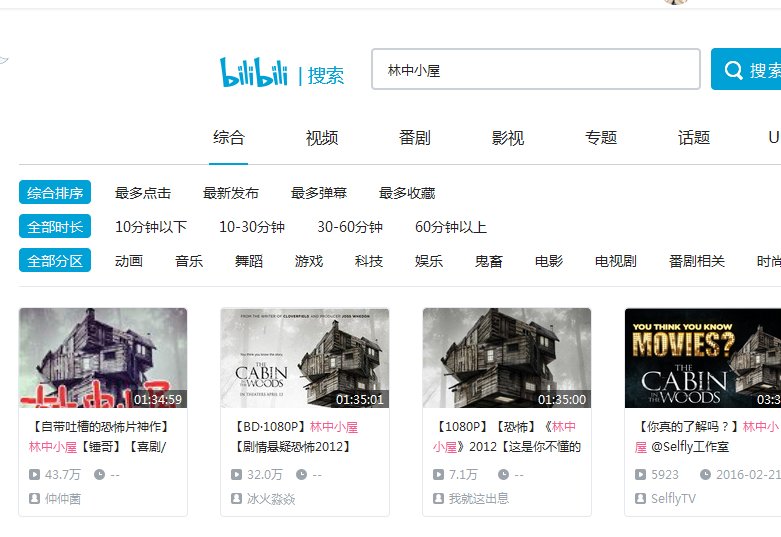Viewport: 781px width, 537px height.
Task: Open video title 【BD·1080P】林中小屋
Action: (295, 437)
